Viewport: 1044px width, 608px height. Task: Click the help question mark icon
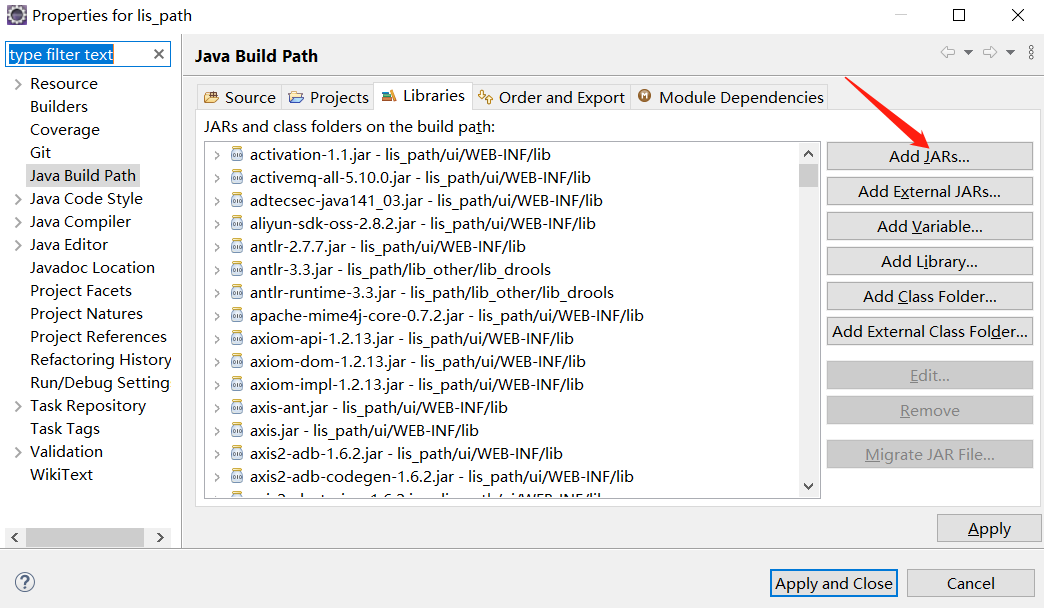(x=25, y=582)
